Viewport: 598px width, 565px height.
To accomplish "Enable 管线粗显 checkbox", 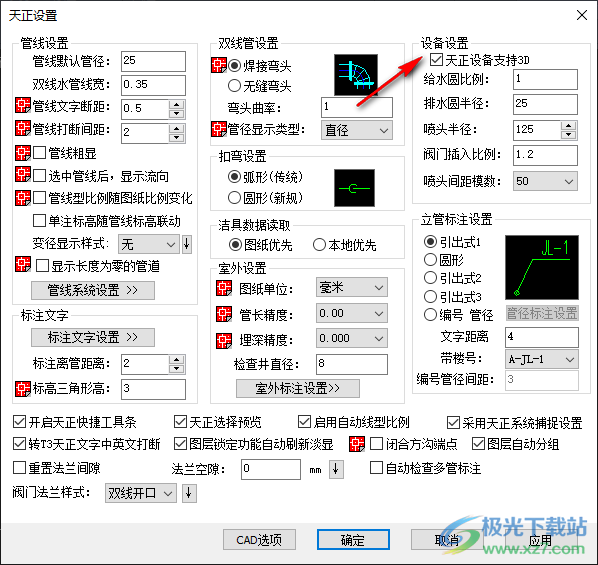I will (x=40, y=153).
